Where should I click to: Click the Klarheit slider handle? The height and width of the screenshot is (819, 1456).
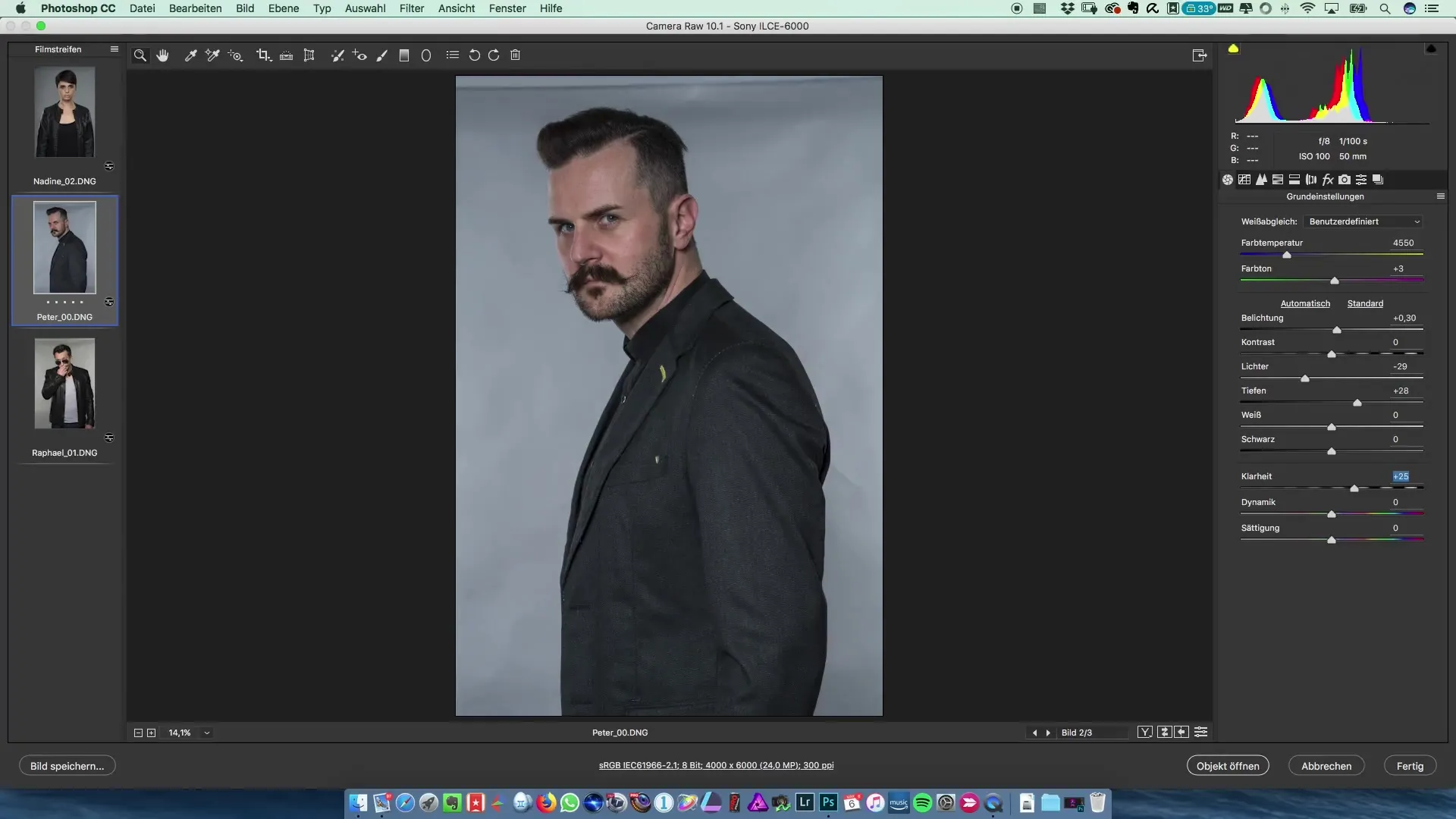point(1354,488)
